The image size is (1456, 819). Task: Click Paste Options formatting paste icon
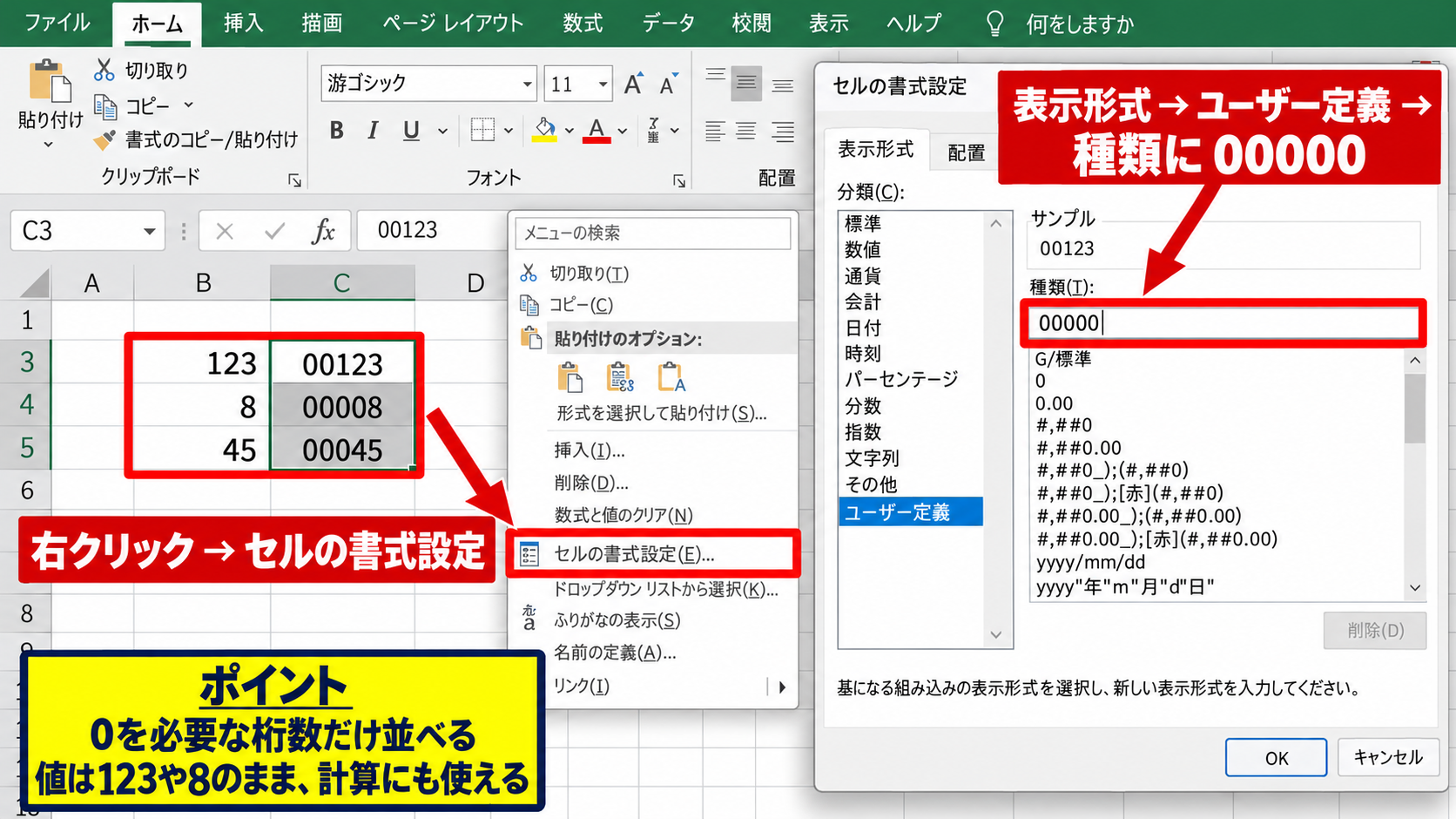(x=671, y=377)
